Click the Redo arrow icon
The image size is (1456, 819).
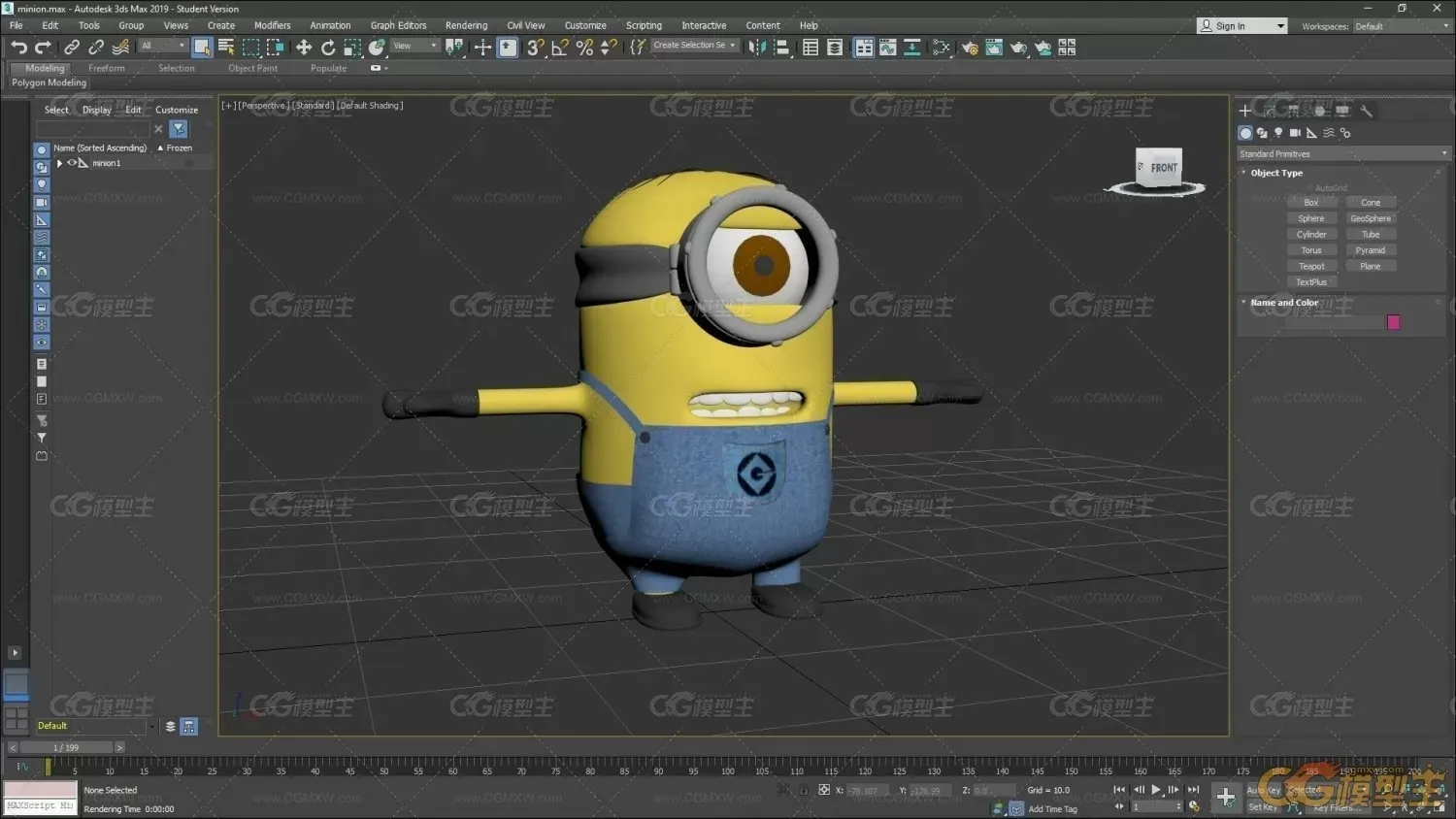point(43,48)
